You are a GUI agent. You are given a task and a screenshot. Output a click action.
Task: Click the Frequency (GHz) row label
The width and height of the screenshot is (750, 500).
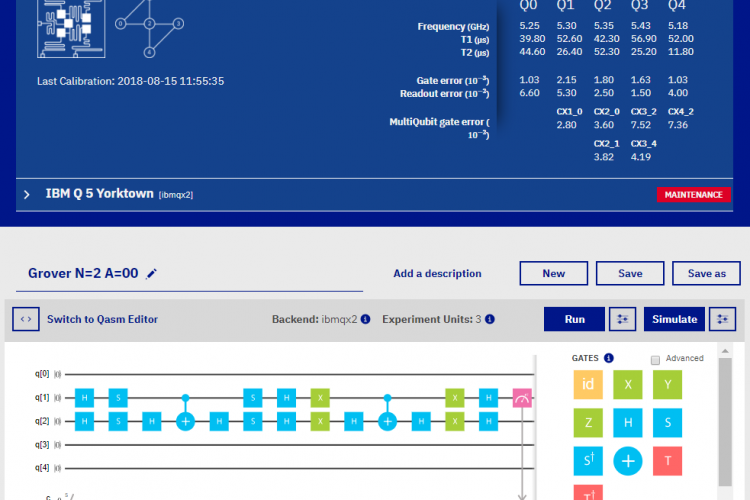[453, 27]
